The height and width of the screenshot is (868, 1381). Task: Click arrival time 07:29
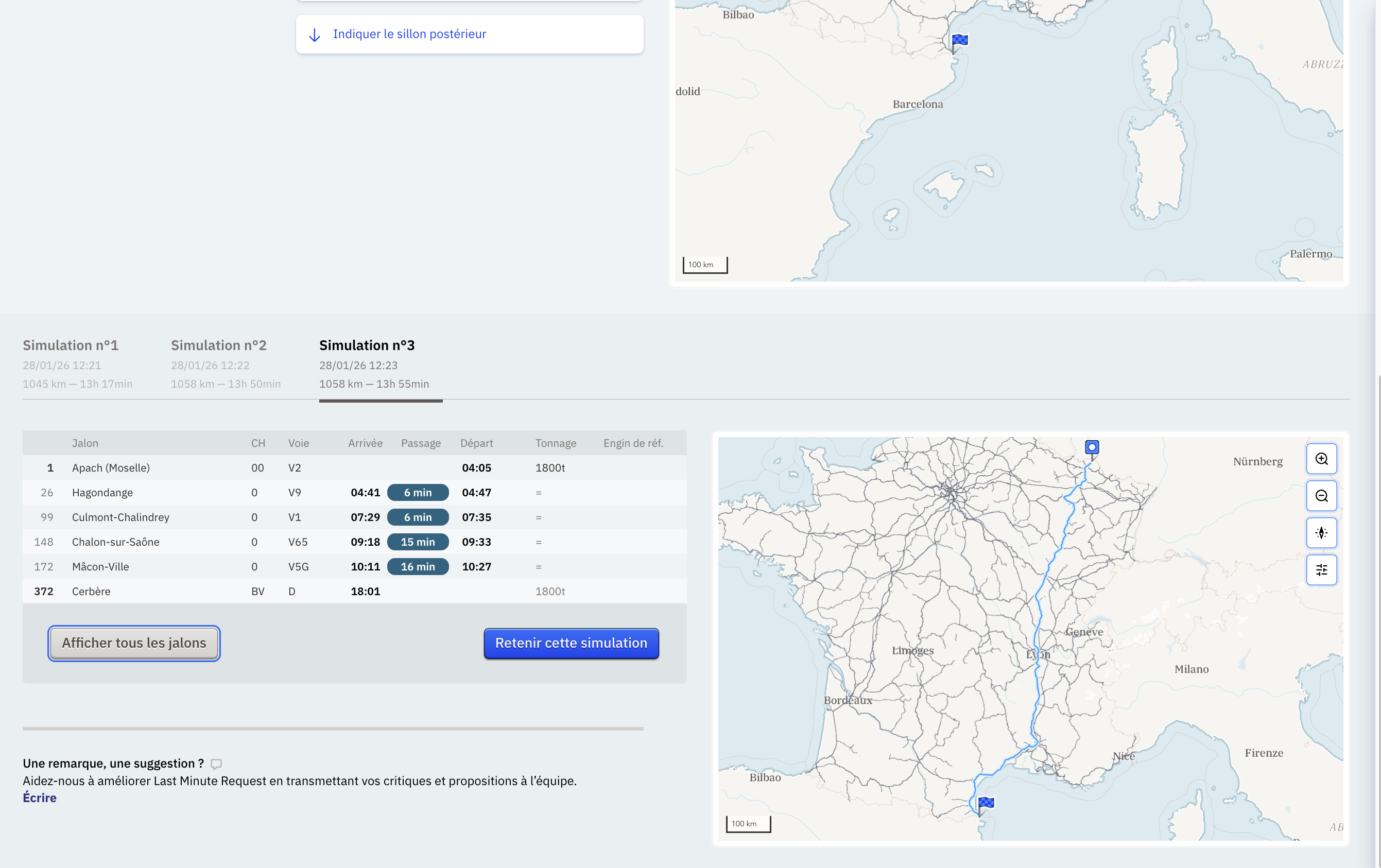[365, 517]
